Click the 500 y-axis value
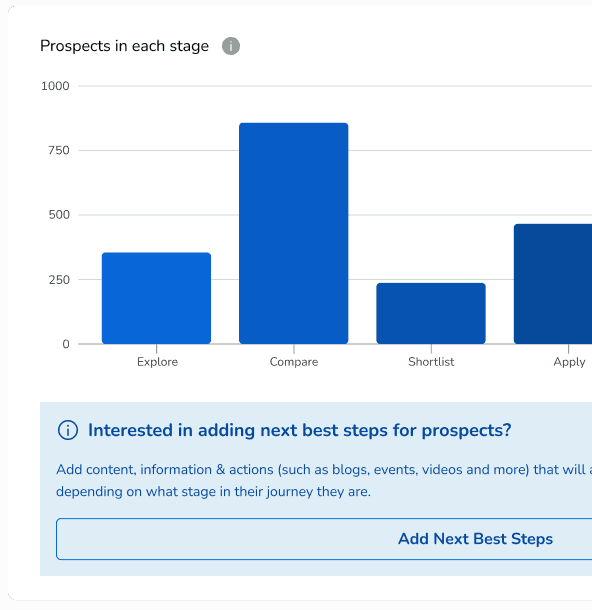This screenshot has width=592, height=610. [59, 215]
